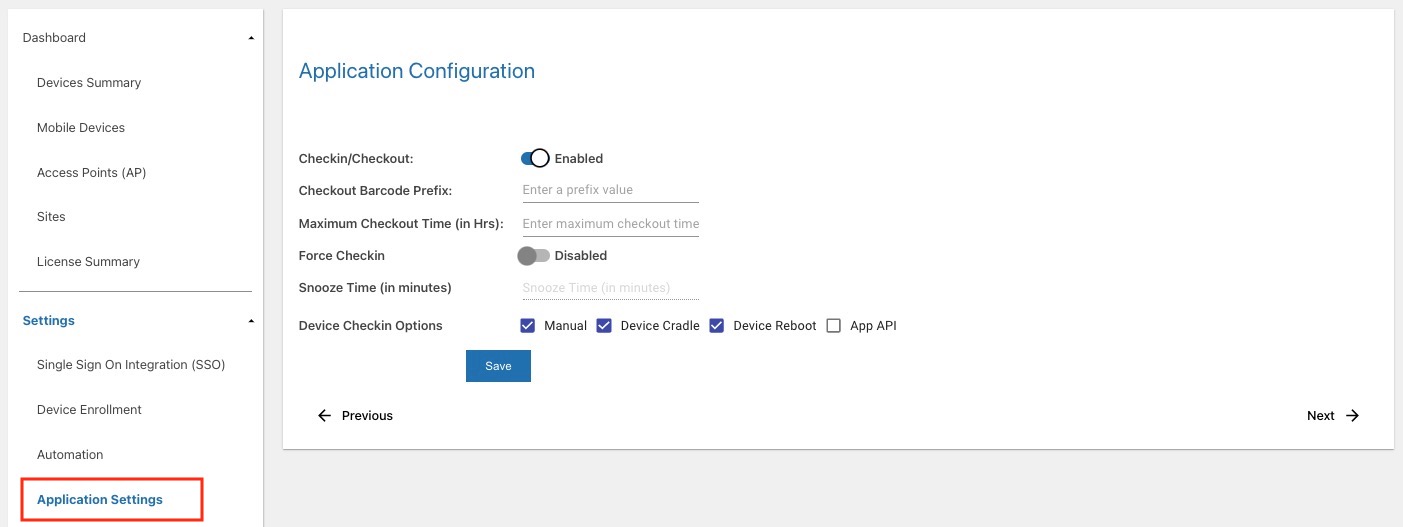Go to the Next configuration page

pyautogui.click(x=1333, y=416)
